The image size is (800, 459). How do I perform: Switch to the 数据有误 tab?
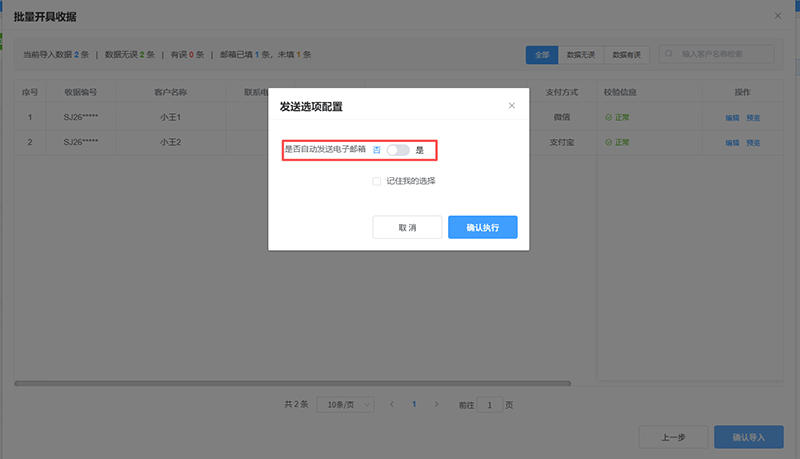point(628,55)
